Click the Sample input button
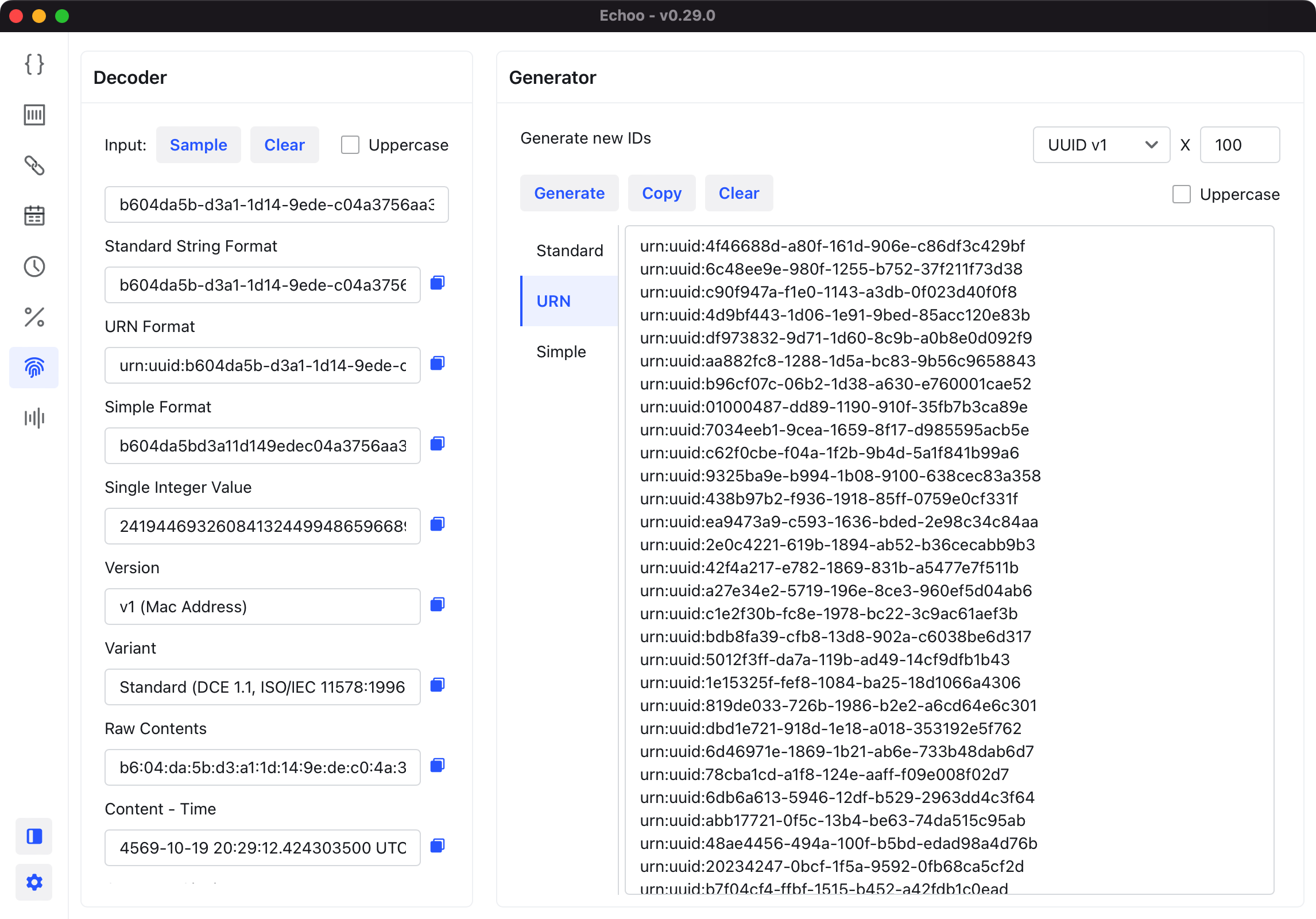 [x=199, y=145]
